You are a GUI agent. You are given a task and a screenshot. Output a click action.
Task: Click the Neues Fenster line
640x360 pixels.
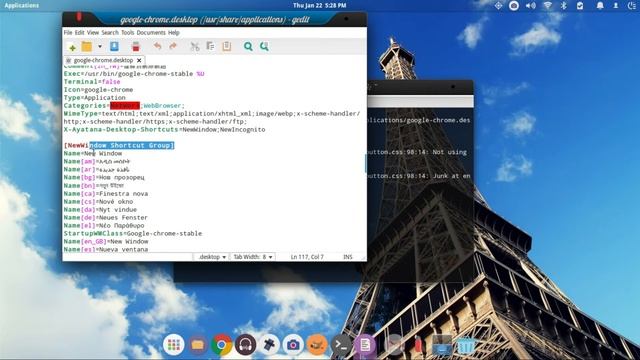tap(106, 218)
